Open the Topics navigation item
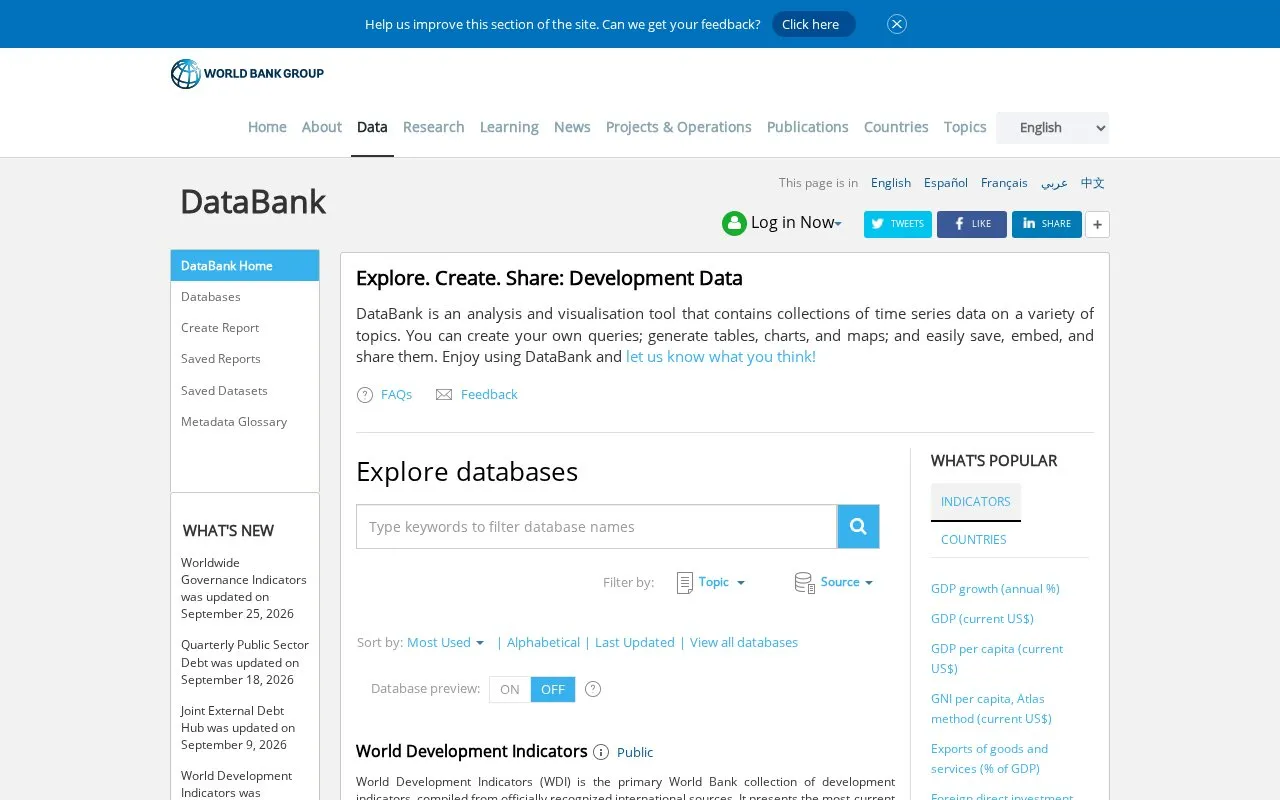1280x800 pixels. pyautogui.click(x=965, y=127)
